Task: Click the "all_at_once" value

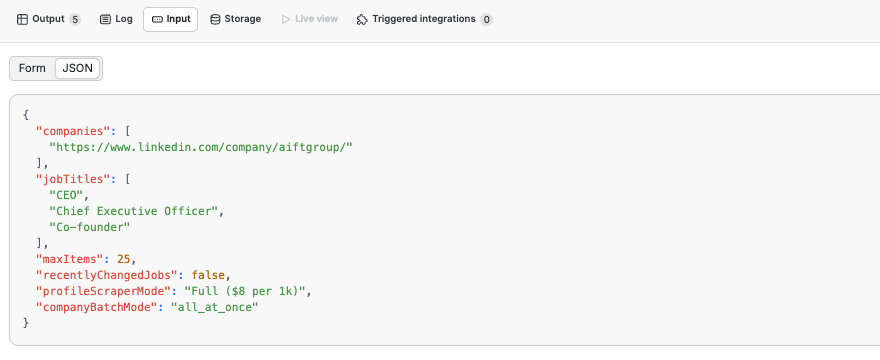Action: tap(215, 307)
